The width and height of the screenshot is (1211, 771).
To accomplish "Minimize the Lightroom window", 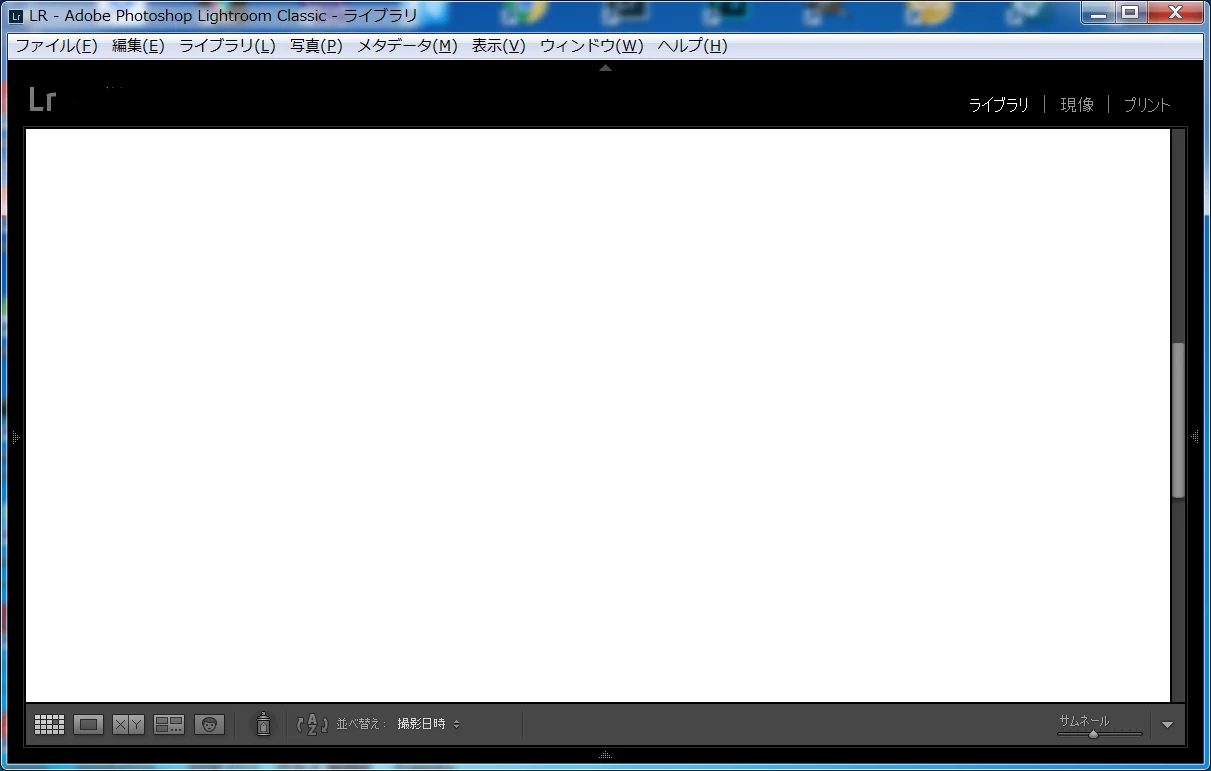I will [x=1099, y=12].
